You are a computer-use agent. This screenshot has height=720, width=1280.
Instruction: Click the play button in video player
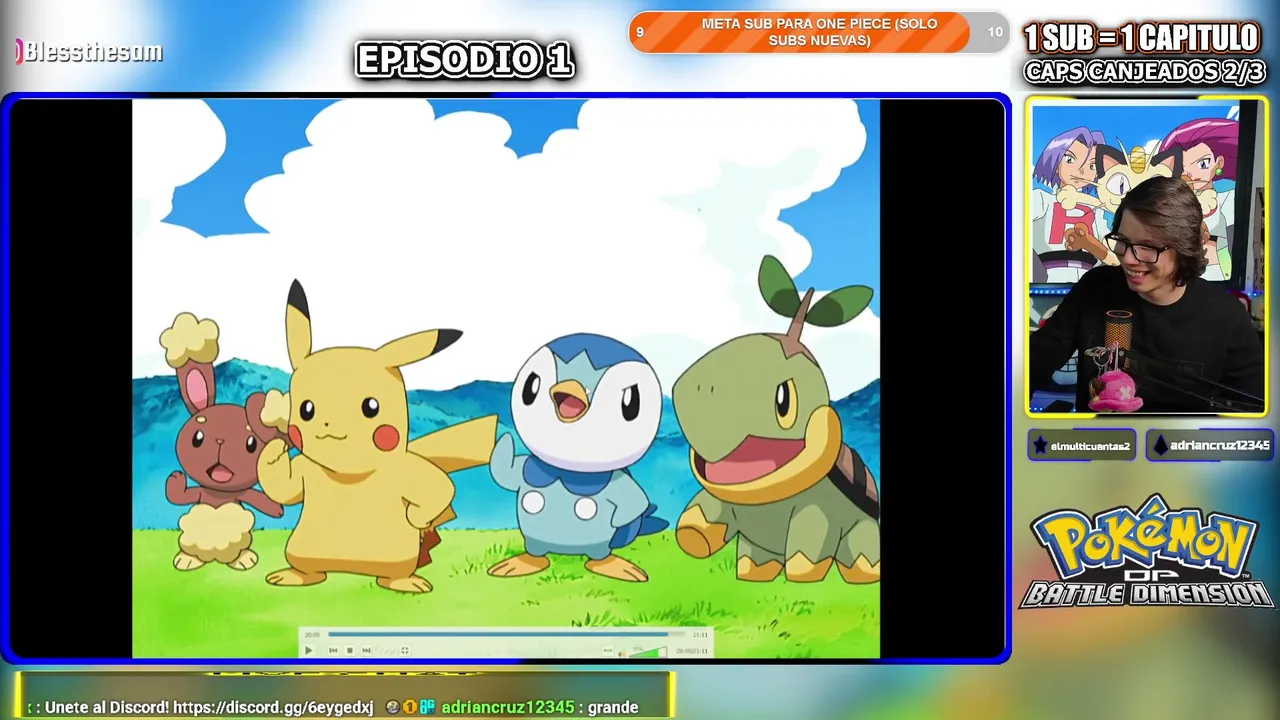308,650
